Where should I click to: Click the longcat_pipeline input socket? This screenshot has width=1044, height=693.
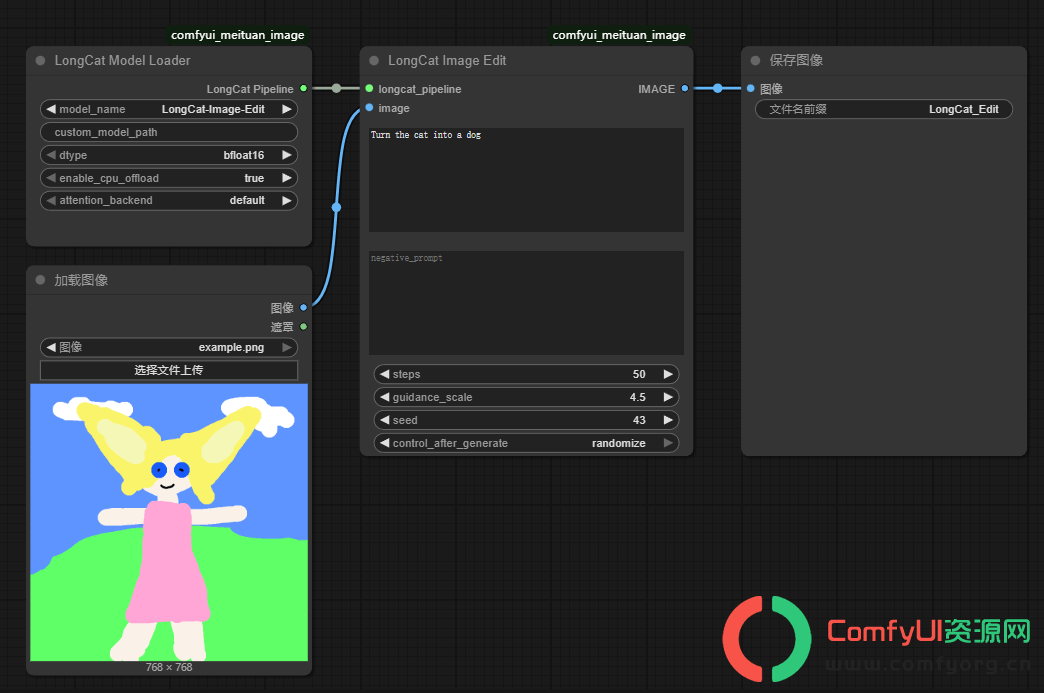tap(370, 89)
